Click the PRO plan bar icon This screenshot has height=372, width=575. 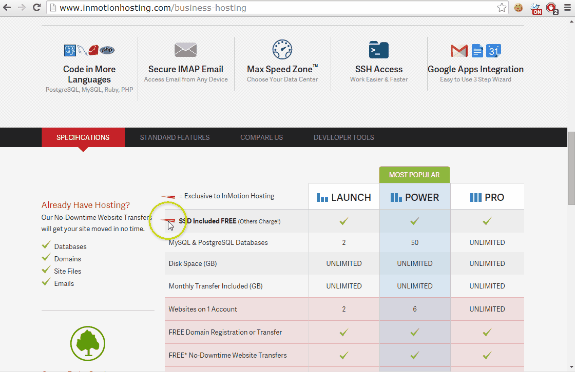tap(476, 198)
